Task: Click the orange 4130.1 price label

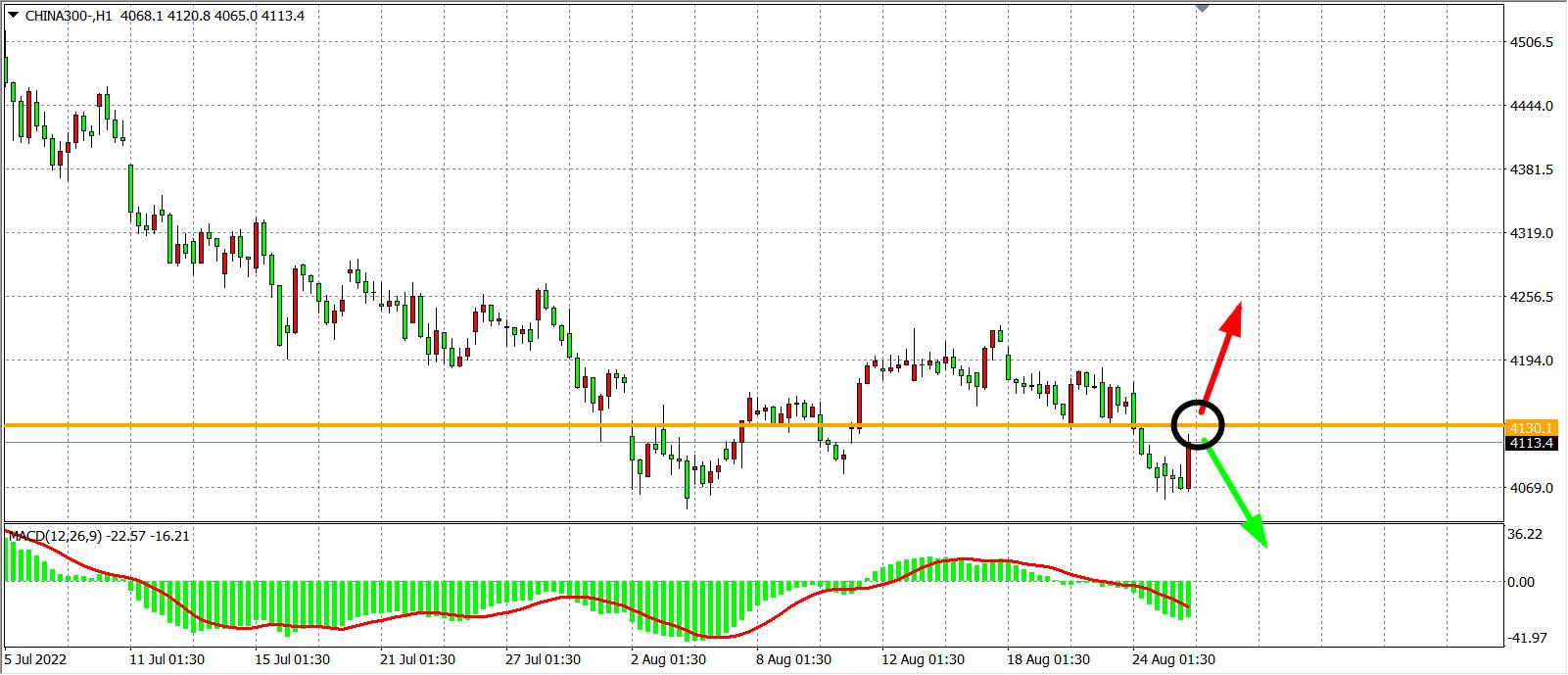Action: 1533,428
